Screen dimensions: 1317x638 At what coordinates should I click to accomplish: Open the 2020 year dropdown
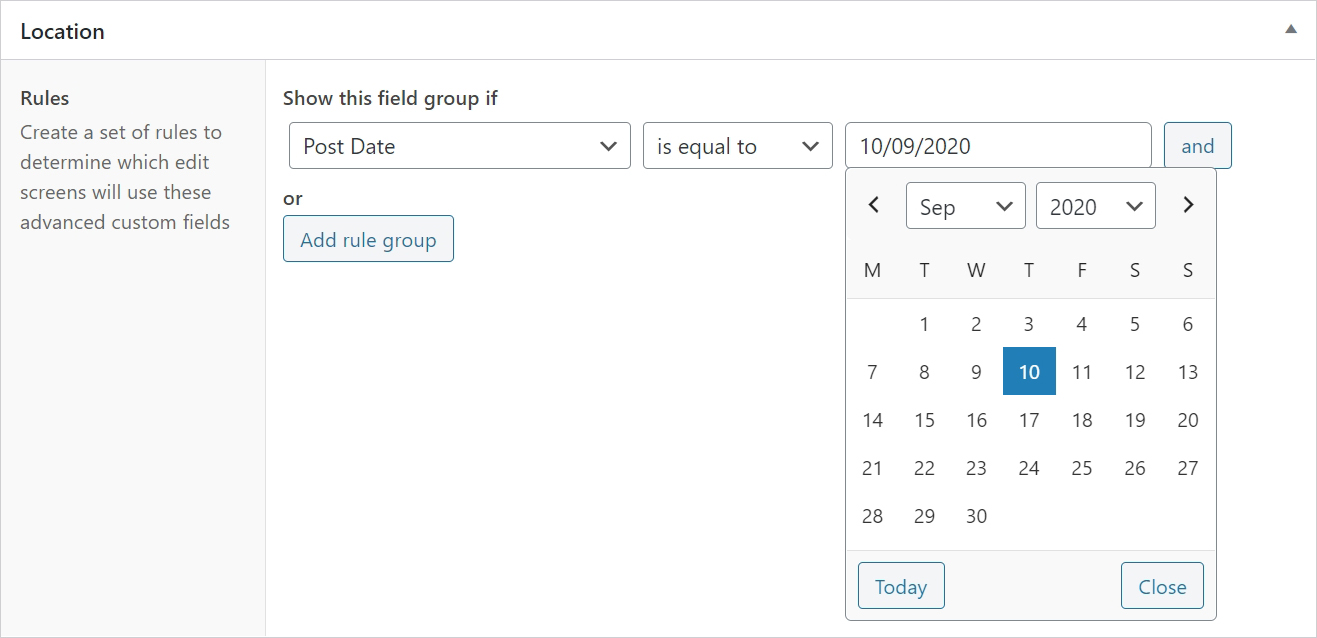point(1095,206)
